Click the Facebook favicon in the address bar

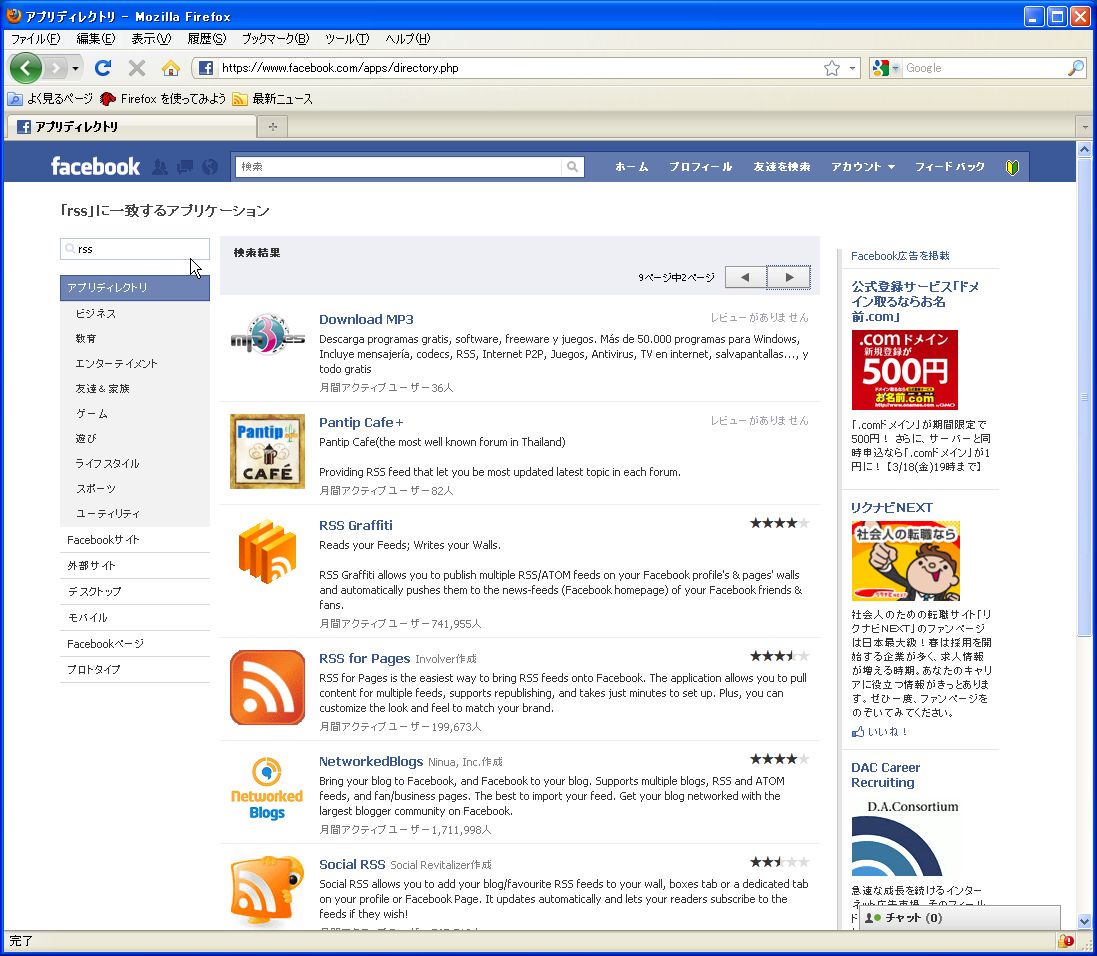pyautogui.click(x=206, y=68)
